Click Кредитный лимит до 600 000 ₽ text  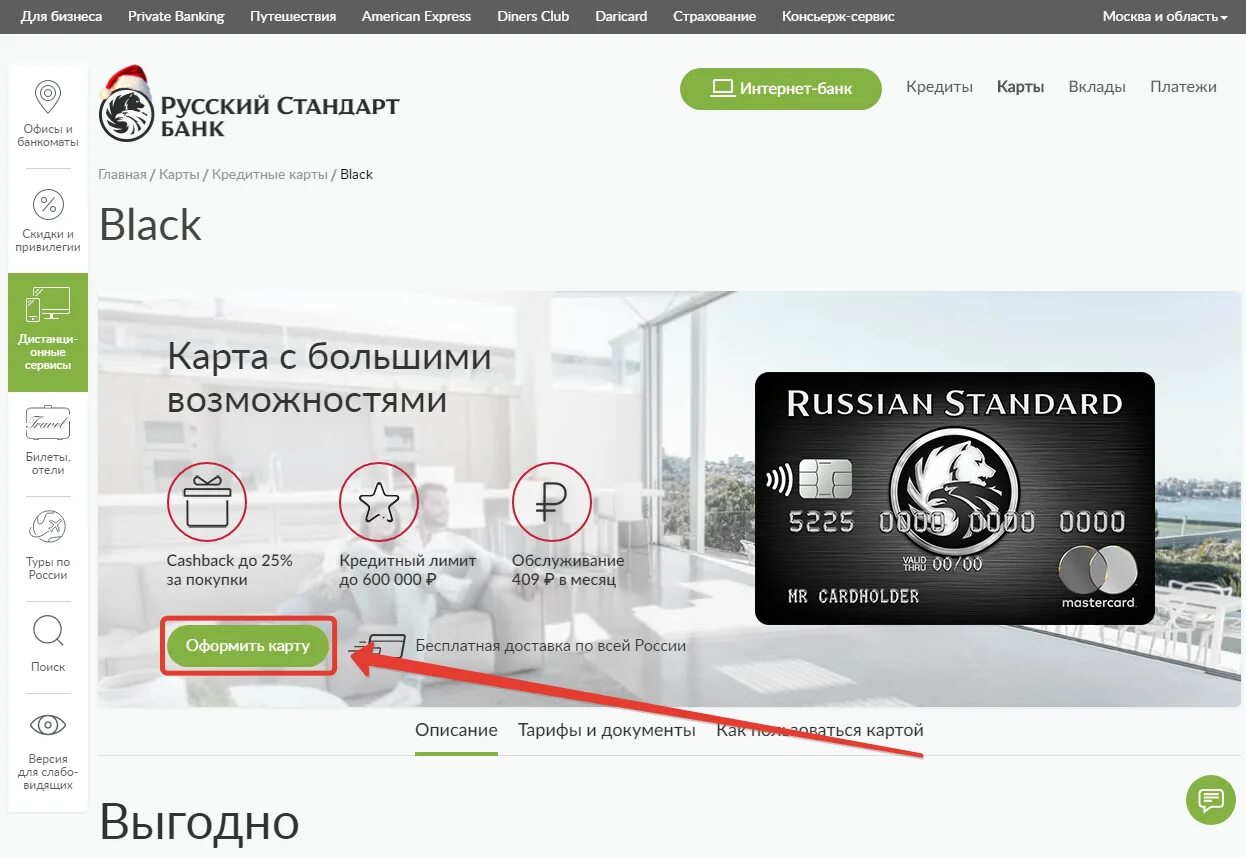tap(408, 570)
